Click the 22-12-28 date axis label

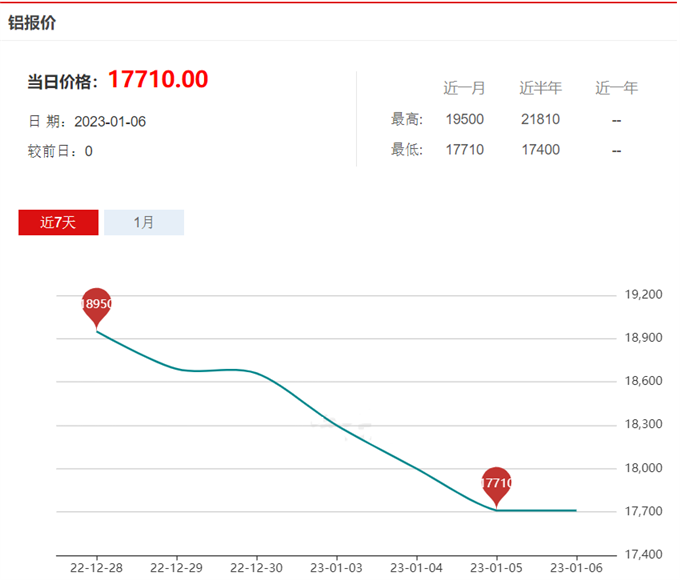(96, 567)
